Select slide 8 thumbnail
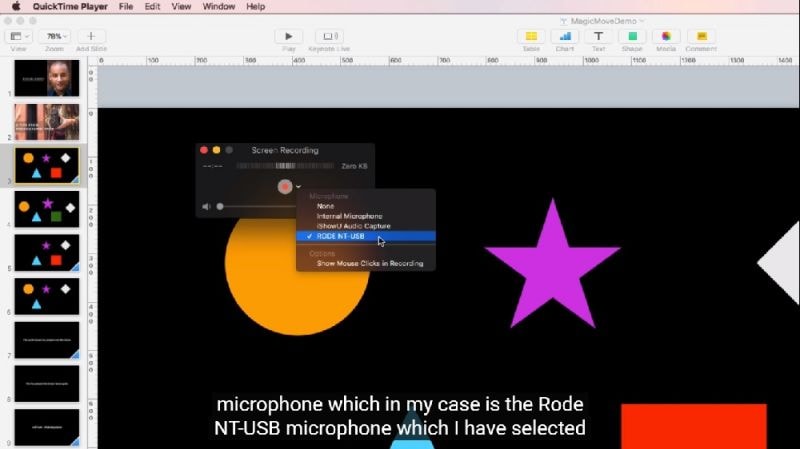 (47, 384)
